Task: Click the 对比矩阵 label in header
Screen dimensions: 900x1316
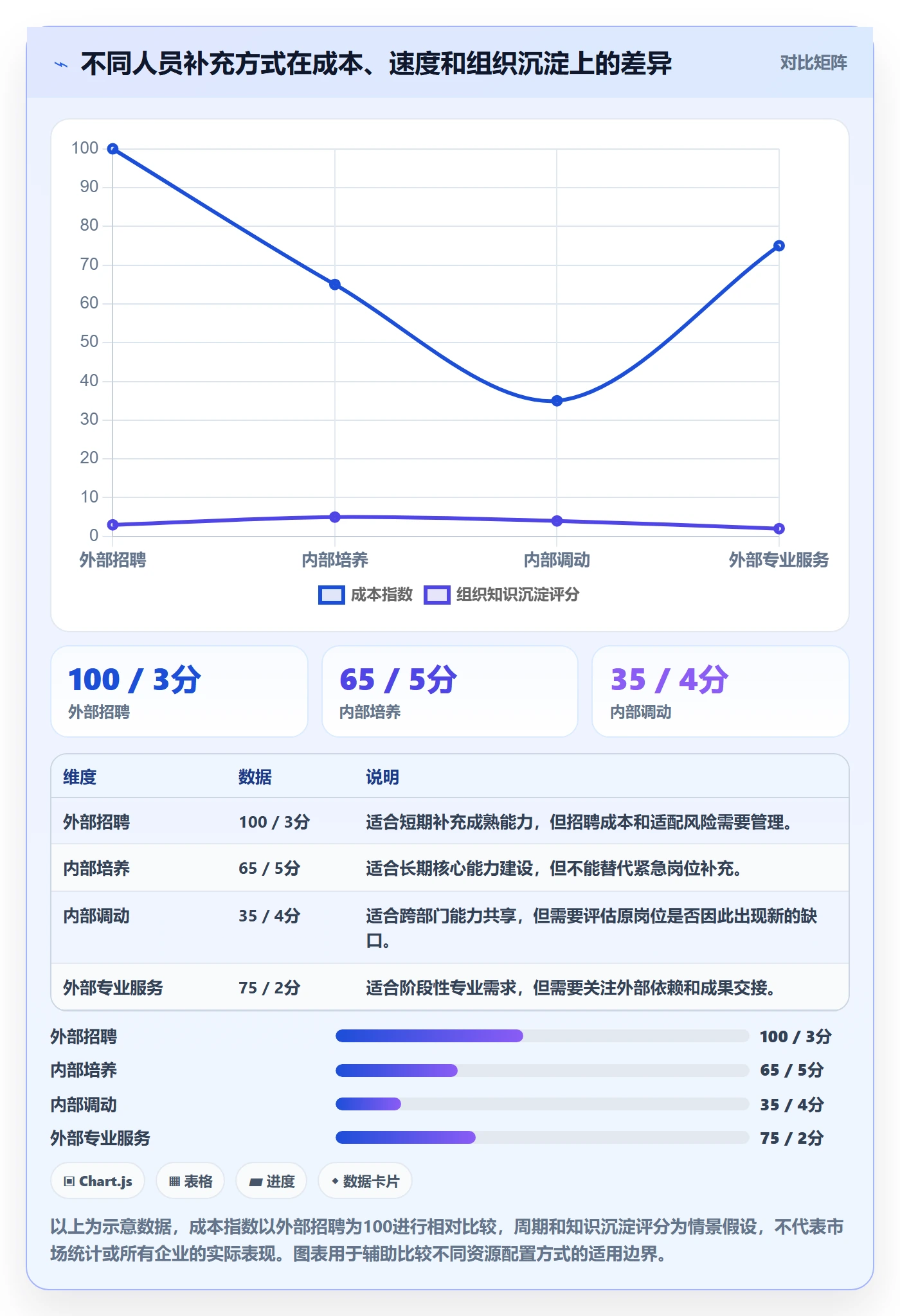Action: pos(813,63)
